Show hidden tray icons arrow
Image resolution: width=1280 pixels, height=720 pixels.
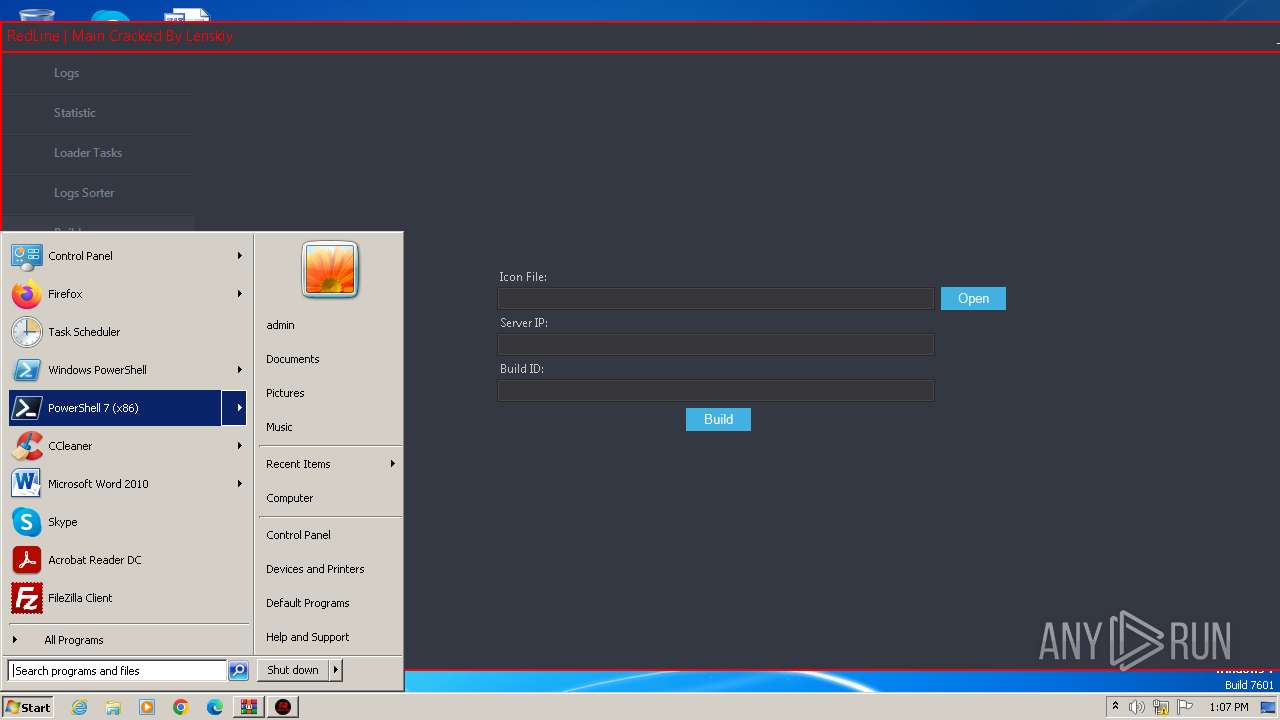pos(1115,706)
